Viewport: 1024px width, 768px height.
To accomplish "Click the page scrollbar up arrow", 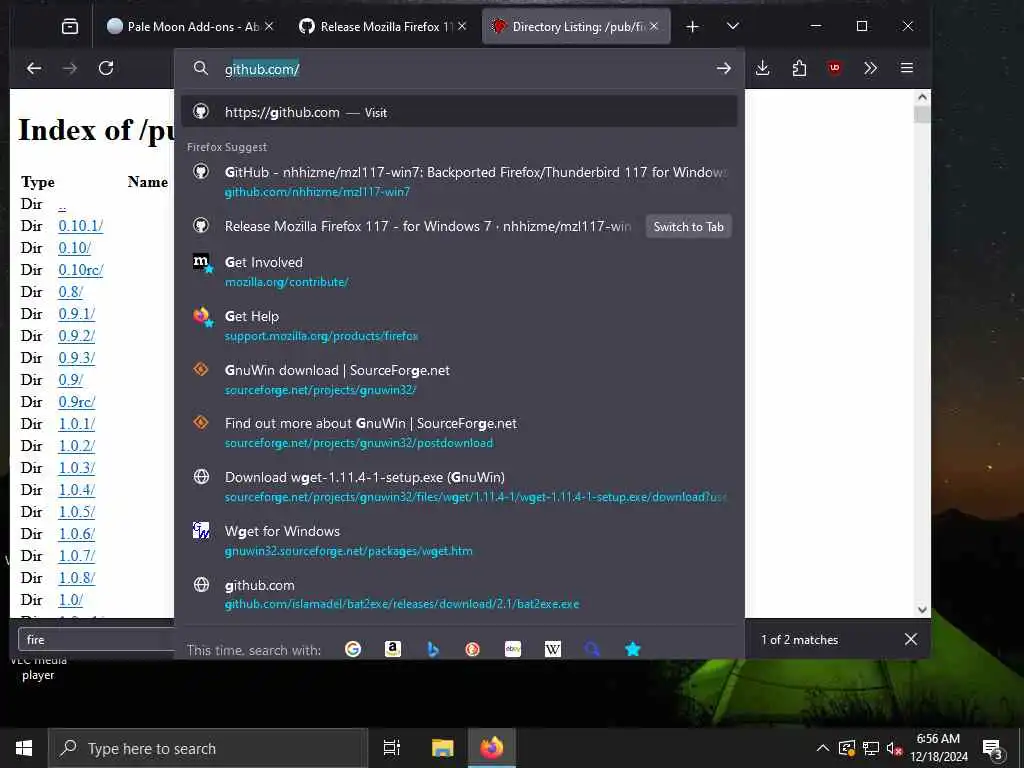I will tap(922, 97).
